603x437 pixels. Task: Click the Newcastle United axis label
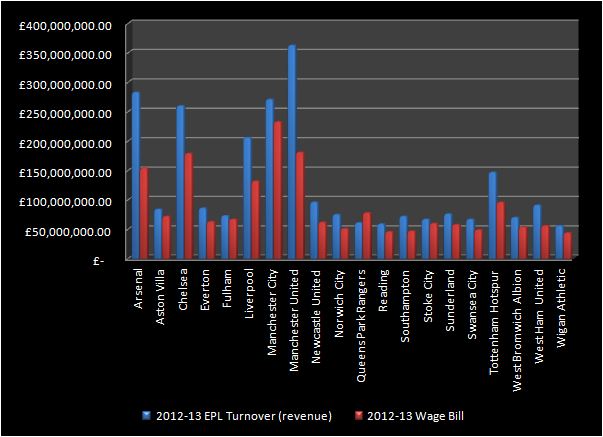coord(317,312)
